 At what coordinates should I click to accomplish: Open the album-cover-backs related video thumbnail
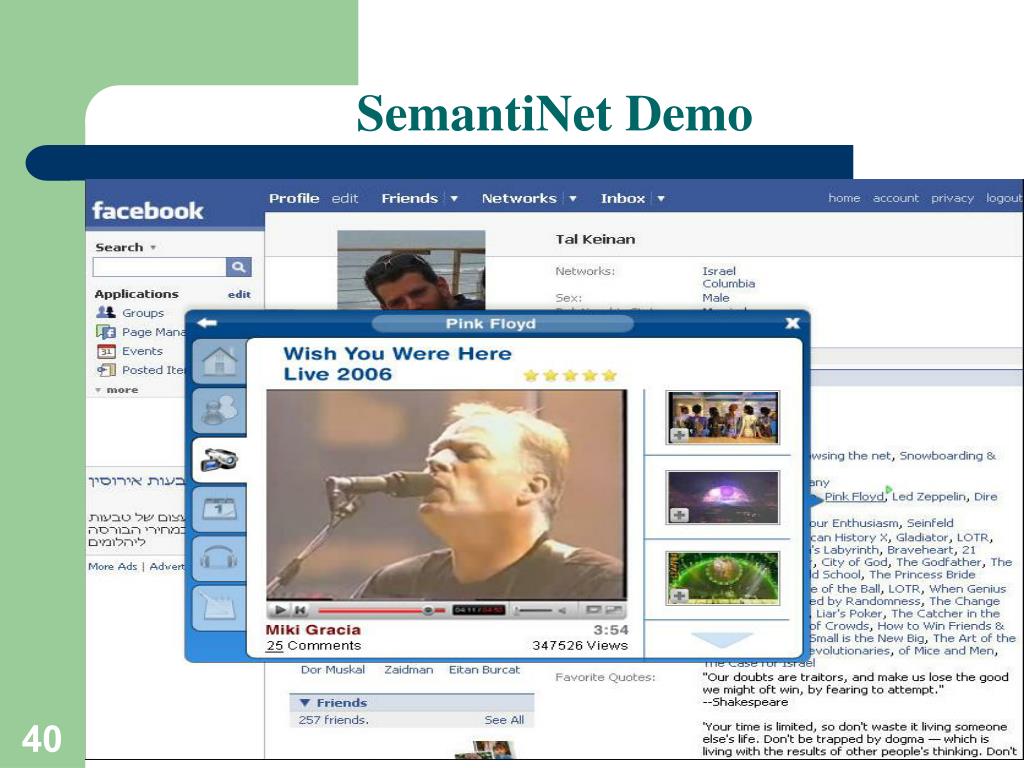click(723, 417)
